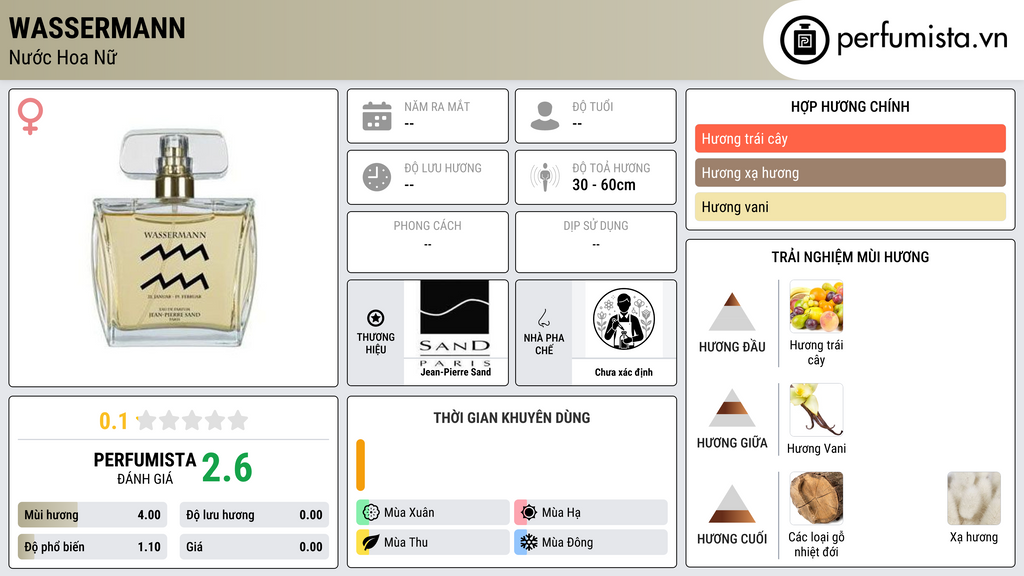Click the five-star rating row
Screen dimensions: 1024x576
click(192, 420)
